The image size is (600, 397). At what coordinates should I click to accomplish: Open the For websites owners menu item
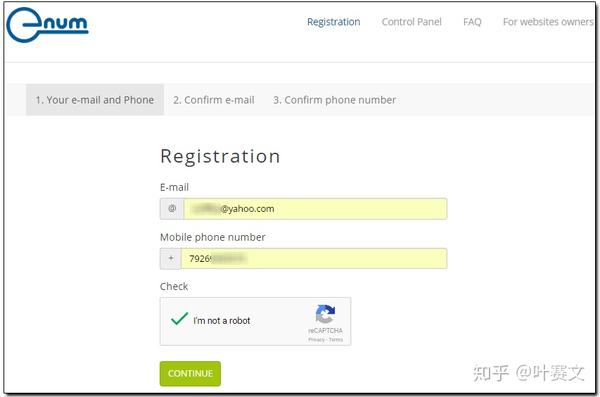(548, 22)
